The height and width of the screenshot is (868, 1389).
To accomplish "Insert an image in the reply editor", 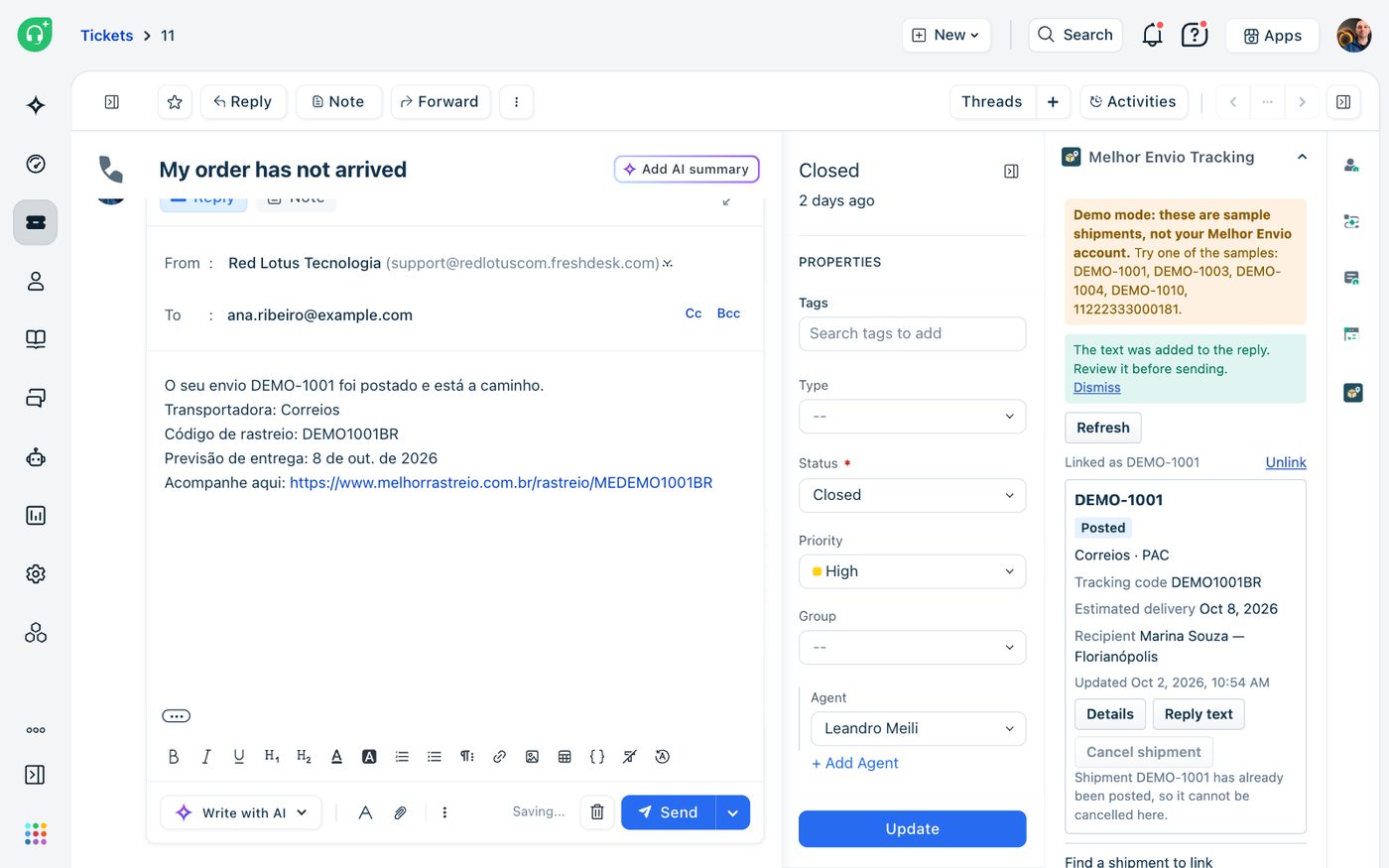I will [x=532, y=757].
